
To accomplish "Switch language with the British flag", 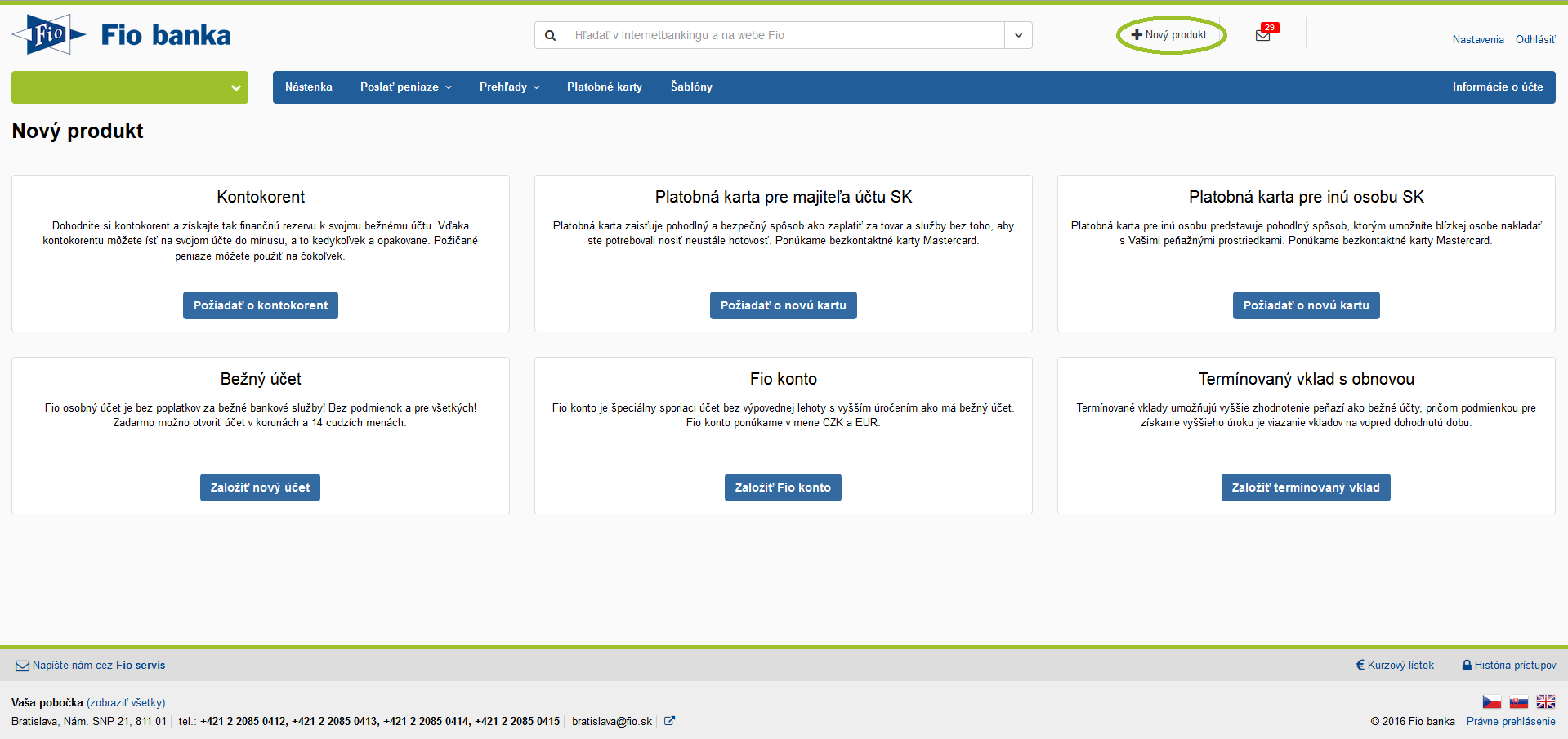I will 1546,701.
